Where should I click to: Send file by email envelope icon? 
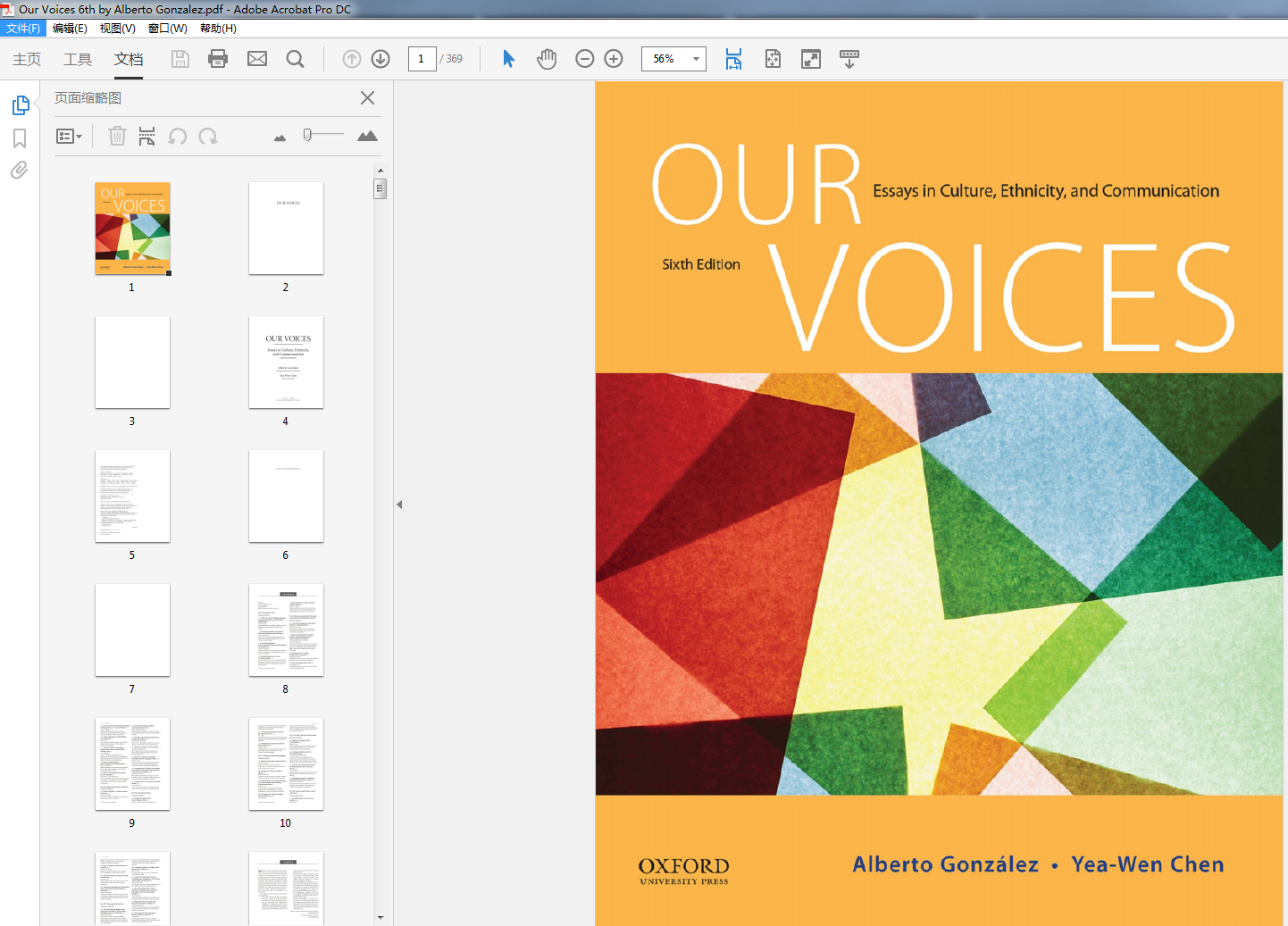(257, 59)
